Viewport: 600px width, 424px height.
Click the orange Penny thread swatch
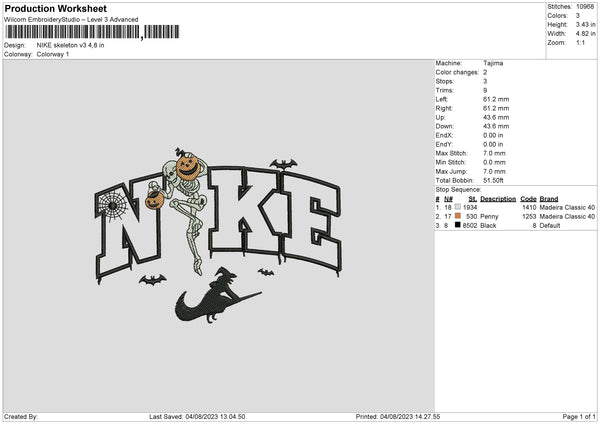pyautogui.click(x=458, y=216)
